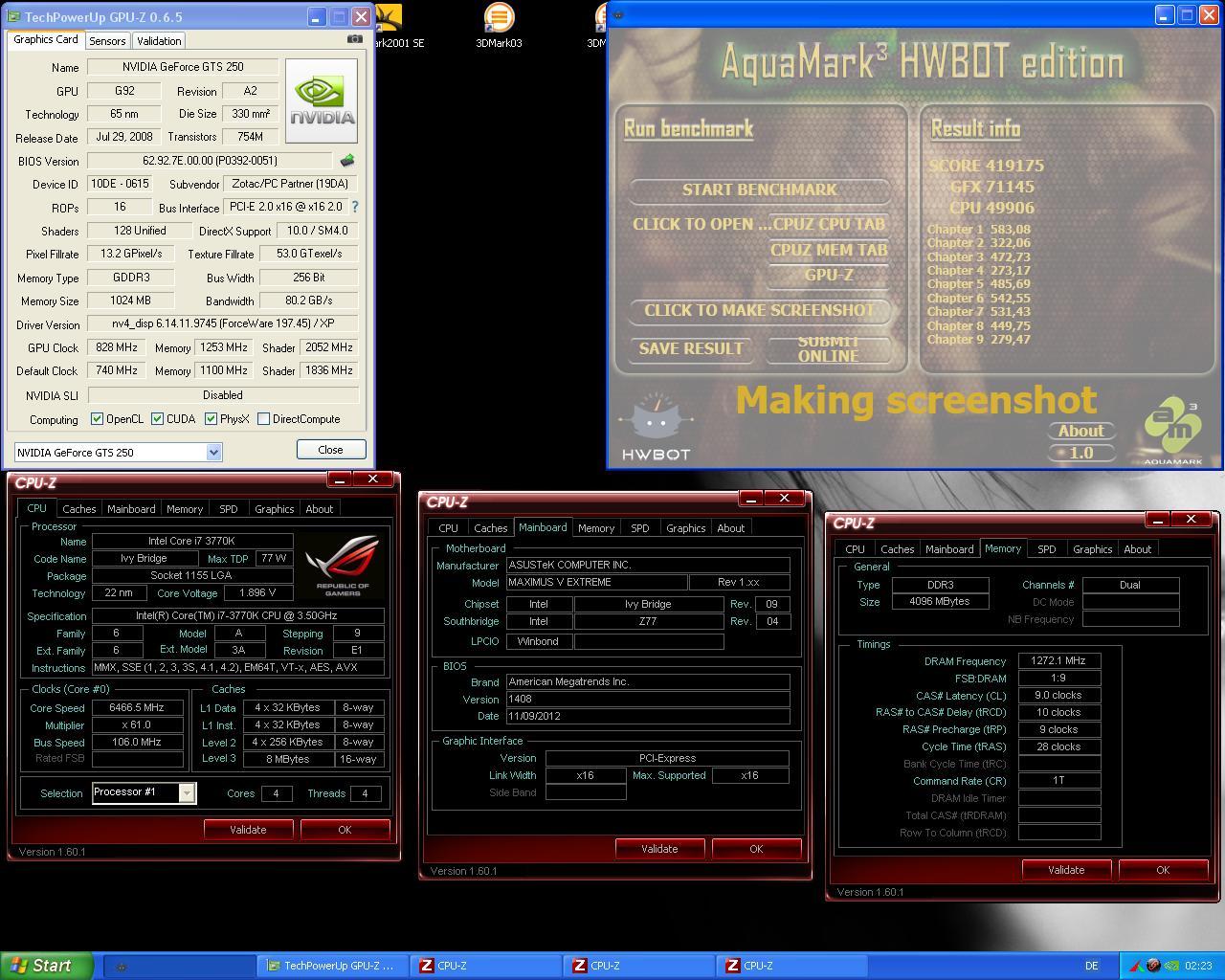Click SAVE RESULT in AquaMark
Image resolution: width=1225 pixels, height=980 pixels.
(x=691, y=348)
